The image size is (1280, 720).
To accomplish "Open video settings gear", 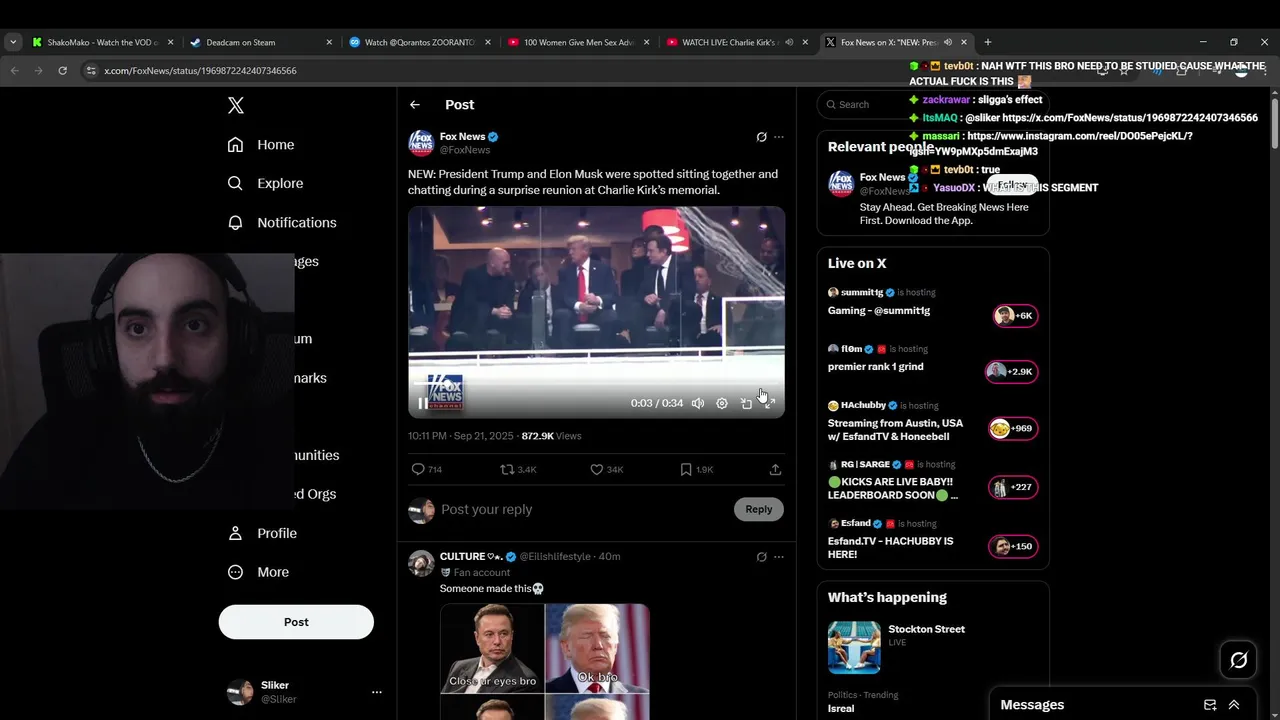I will tap(722, 403).
